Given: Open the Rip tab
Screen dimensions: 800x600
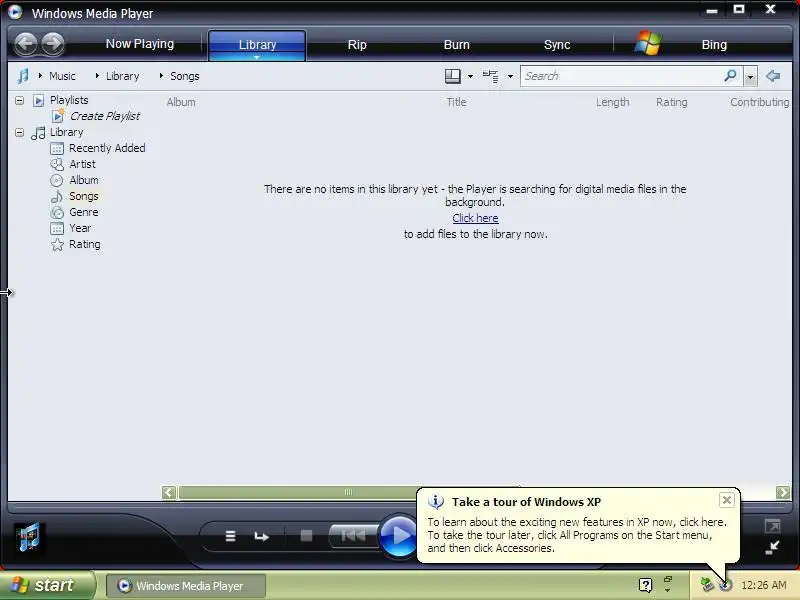Looking at the screenshot, I should pyautogui.click(x=357, y=45).
